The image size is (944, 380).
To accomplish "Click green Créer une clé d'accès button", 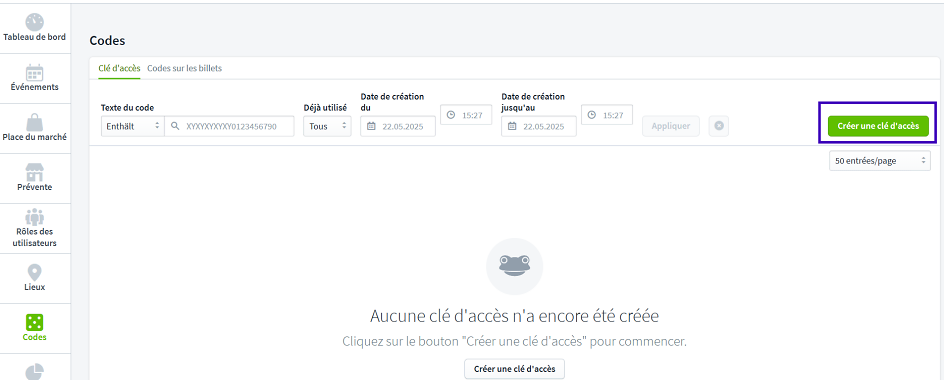I will [x=878, y=126].
